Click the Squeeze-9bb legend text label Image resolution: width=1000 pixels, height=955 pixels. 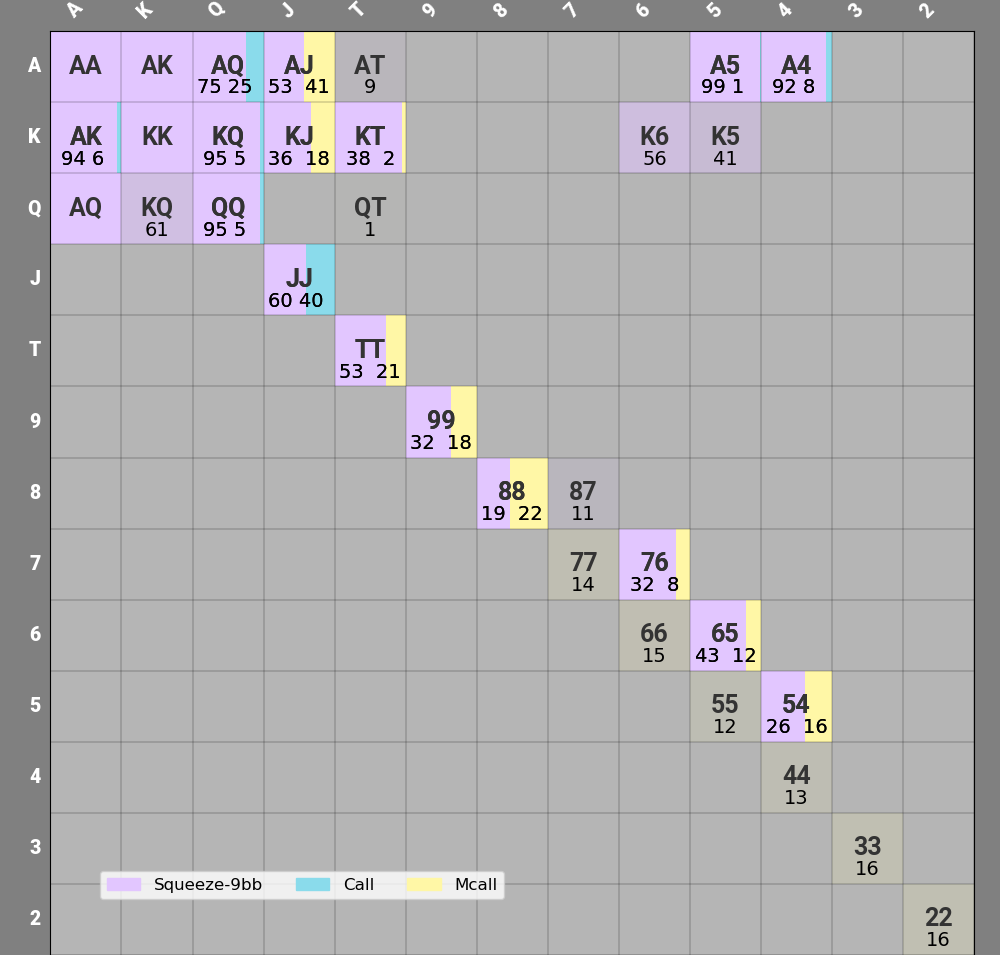pyautogui.click(x=208, y=885)
